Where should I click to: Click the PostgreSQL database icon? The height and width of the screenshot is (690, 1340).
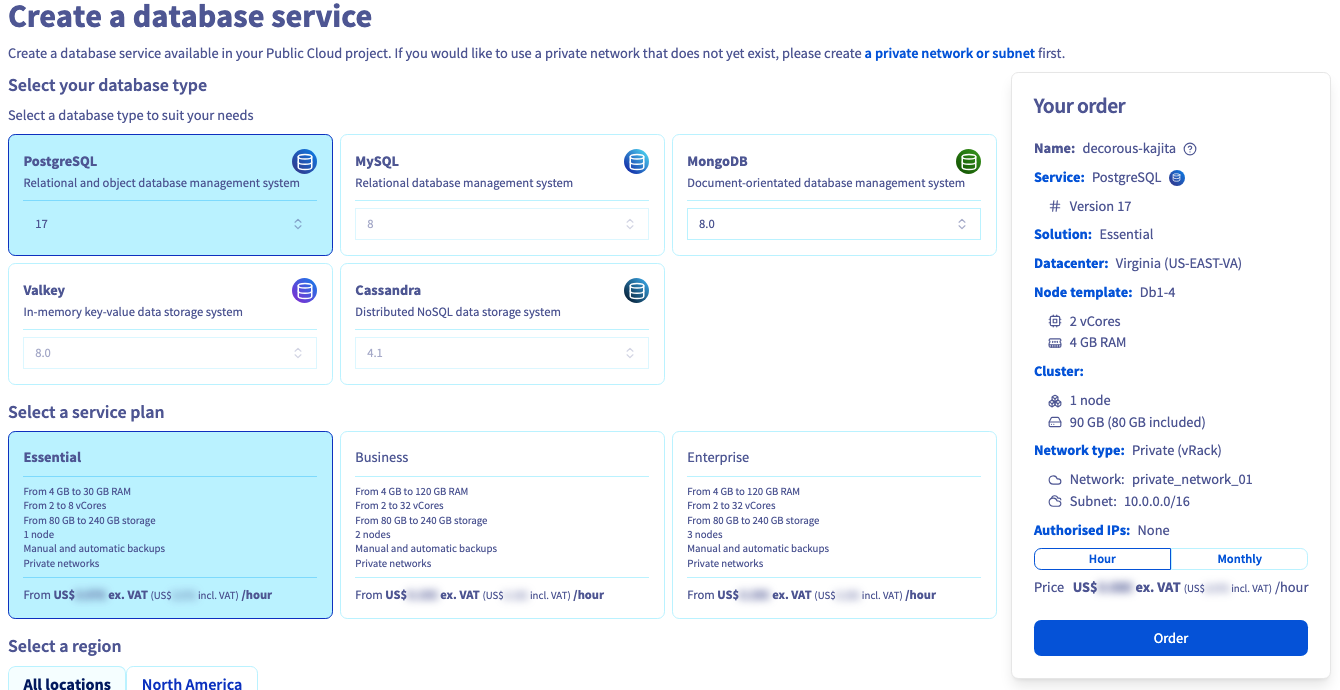(x=305, y=161)
